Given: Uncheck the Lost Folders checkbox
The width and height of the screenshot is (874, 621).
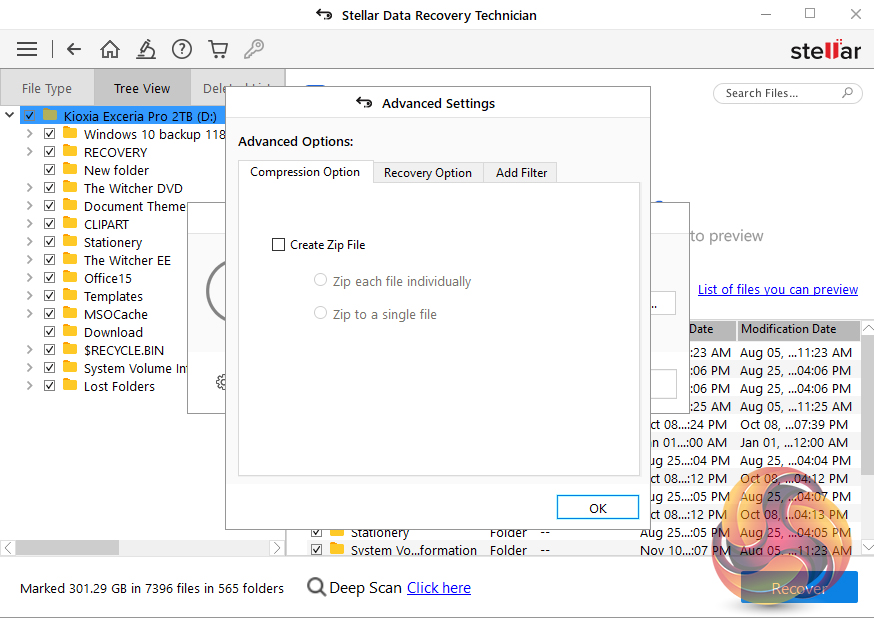Looking at the screenshot, I should [49, 386].
